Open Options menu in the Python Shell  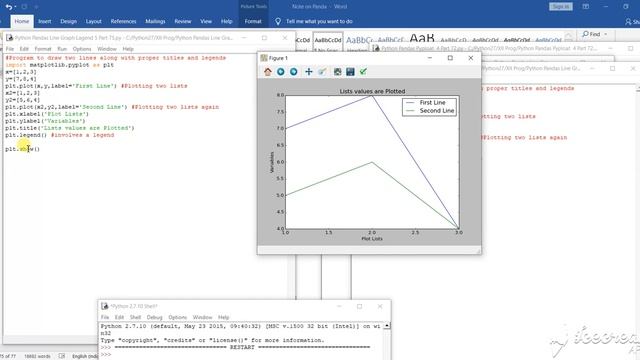[x=178, y=317]
